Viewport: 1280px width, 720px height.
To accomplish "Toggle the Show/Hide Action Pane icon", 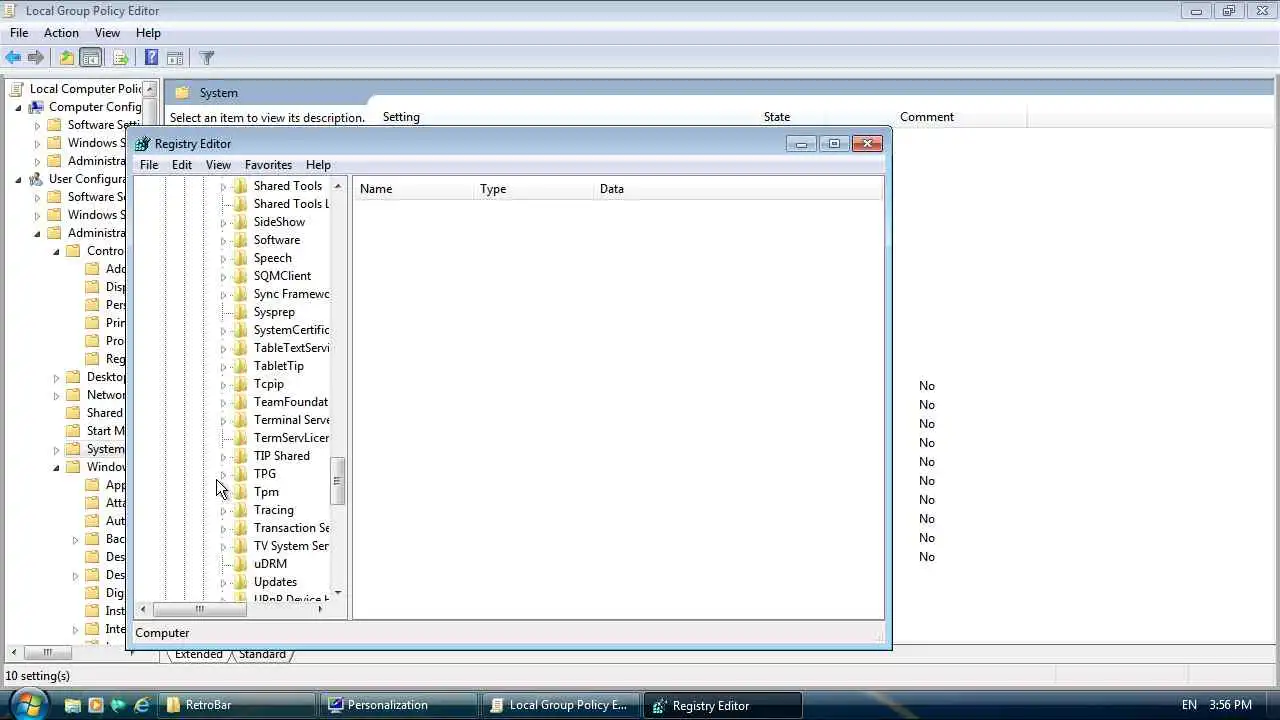I will click(x=175, y=58).
